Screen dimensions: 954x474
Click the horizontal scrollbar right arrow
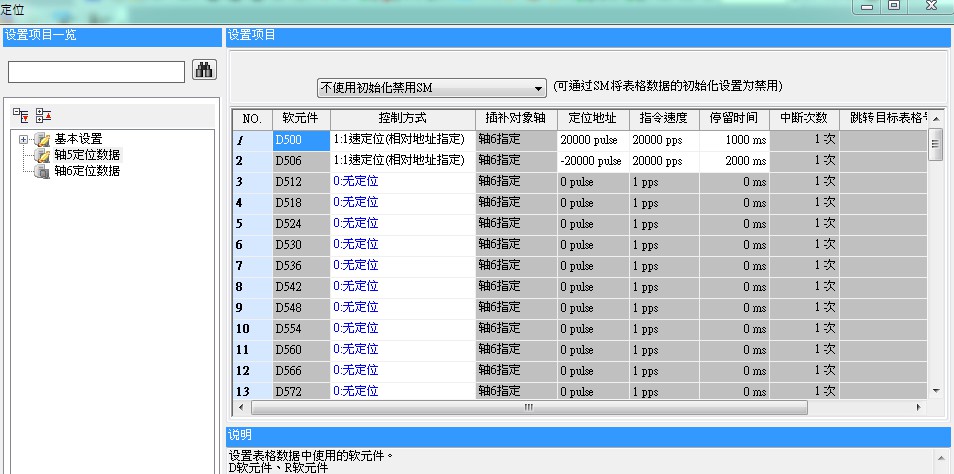pos(918,408)
